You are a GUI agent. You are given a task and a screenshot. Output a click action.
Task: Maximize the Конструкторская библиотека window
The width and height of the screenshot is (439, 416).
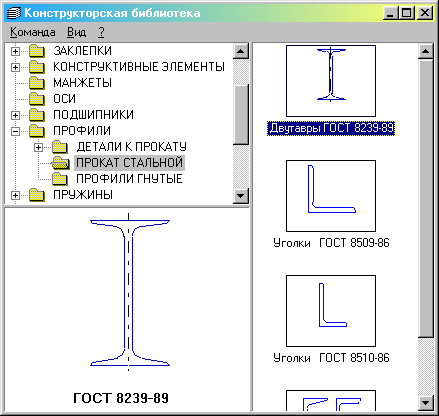[406, 13]
